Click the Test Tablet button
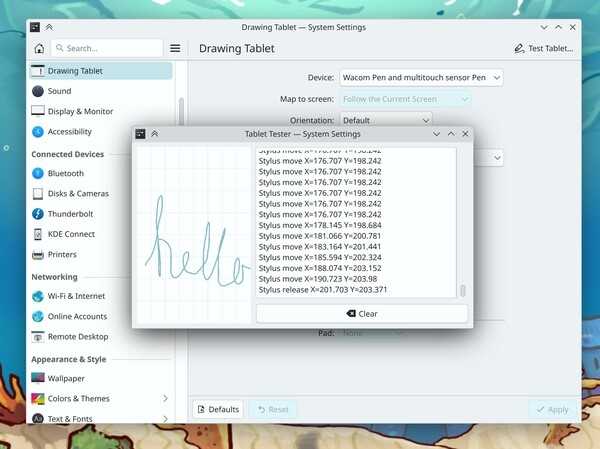This screenshot has width=600, height=449. click(x=544, y=48)
